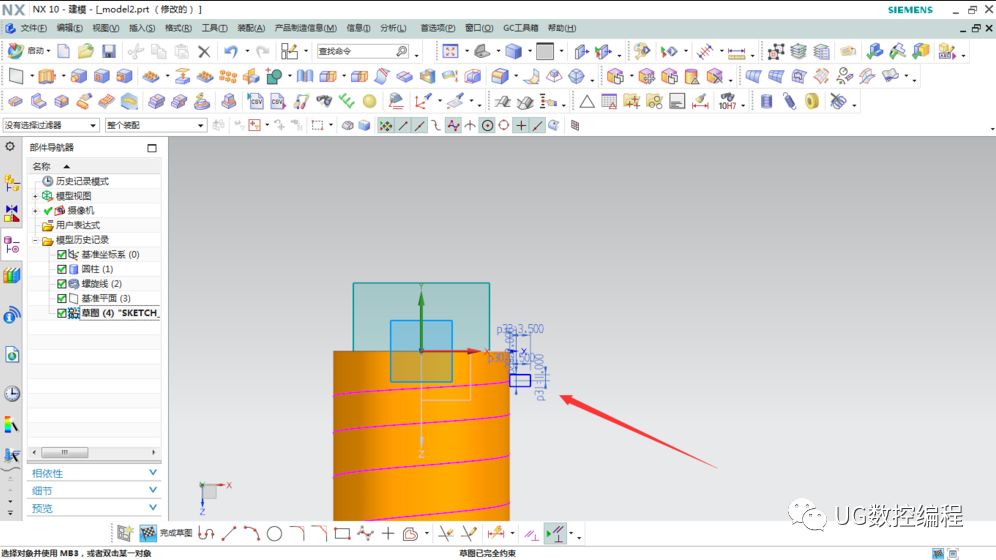The image size is (996, 560).
Task: Select the Circle sketch tool
Action: pos(274,534)
